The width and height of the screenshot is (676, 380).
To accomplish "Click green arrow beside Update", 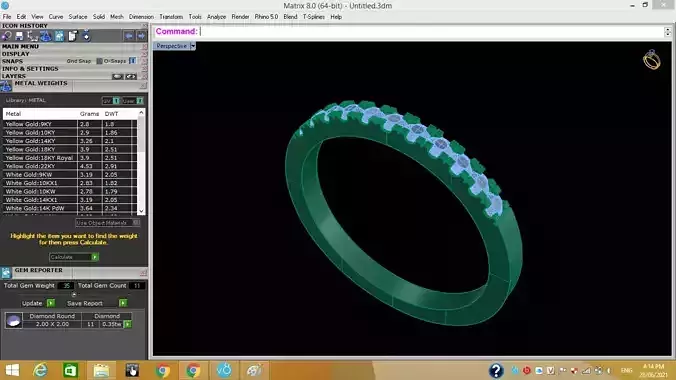I will point(51,303).
